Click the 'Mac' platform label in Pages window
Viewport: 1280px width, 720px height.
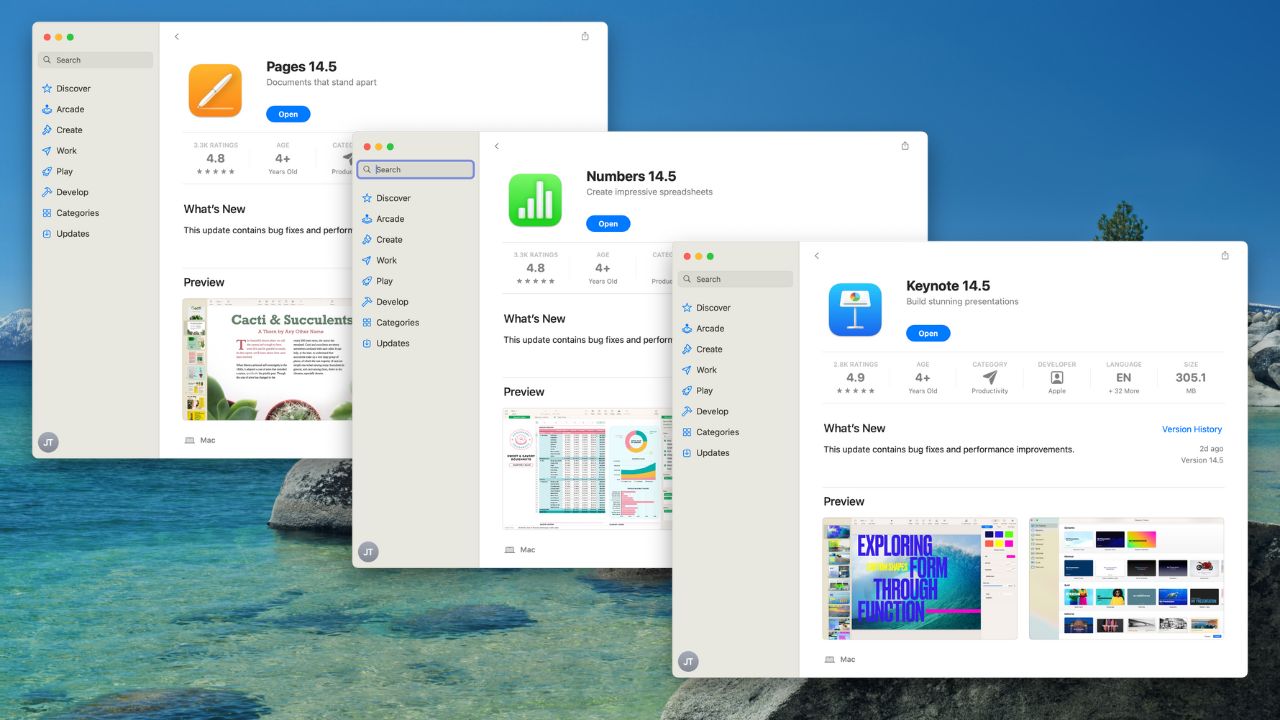click(x=208, y=440)
